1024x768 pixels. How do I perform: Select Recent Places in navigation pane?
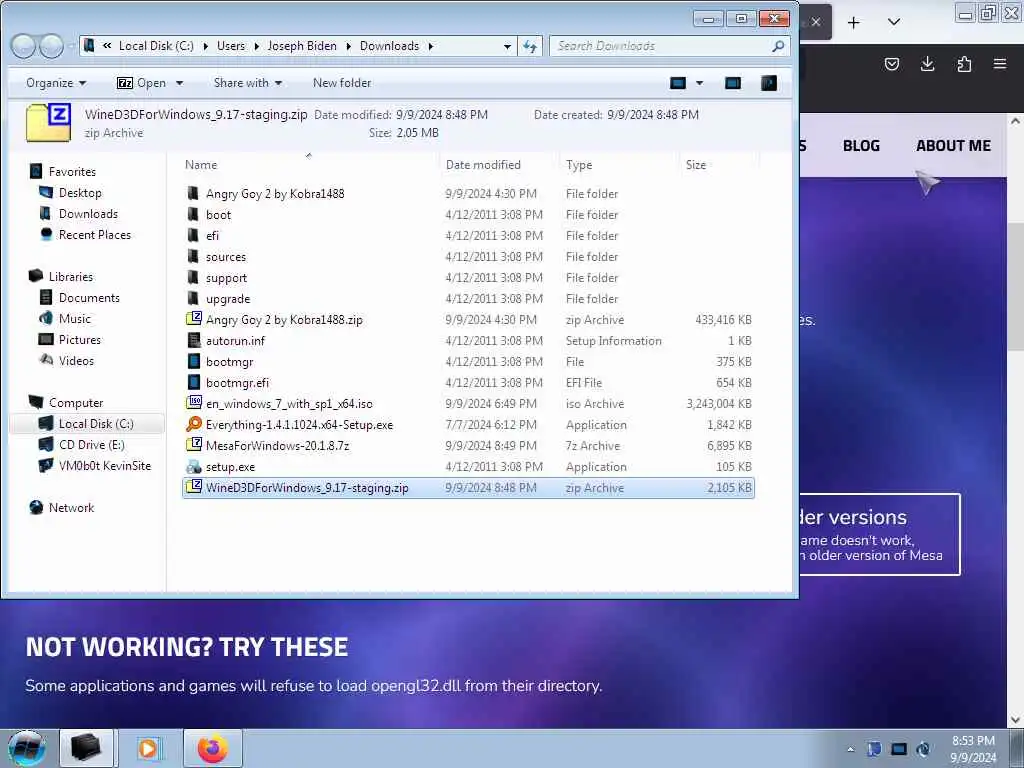pyautogui.click(x=94, y=234)
